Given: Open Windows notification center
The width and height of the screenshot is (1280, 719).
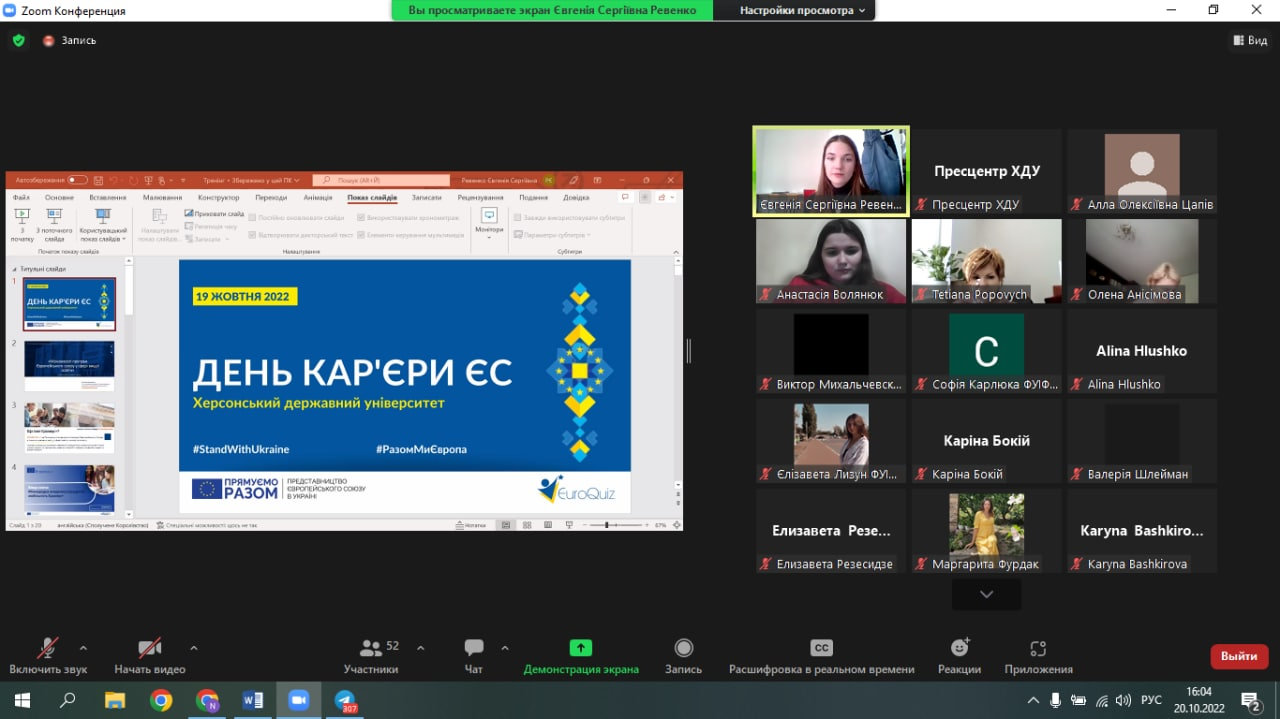Looking at the screenshot, I should tap(1249, 700).
